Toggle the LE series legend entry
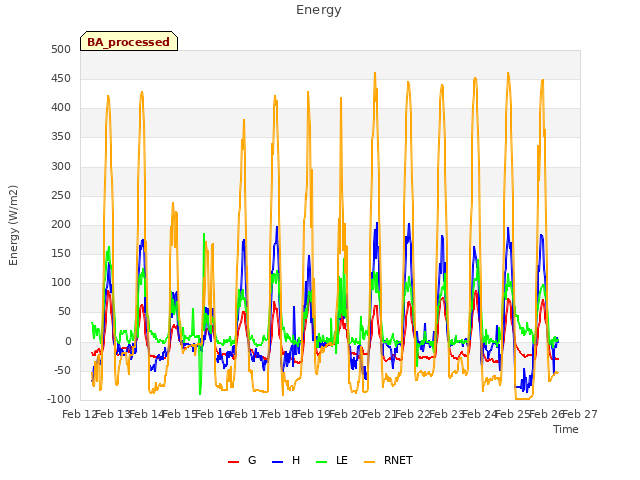 coord(332,460)
